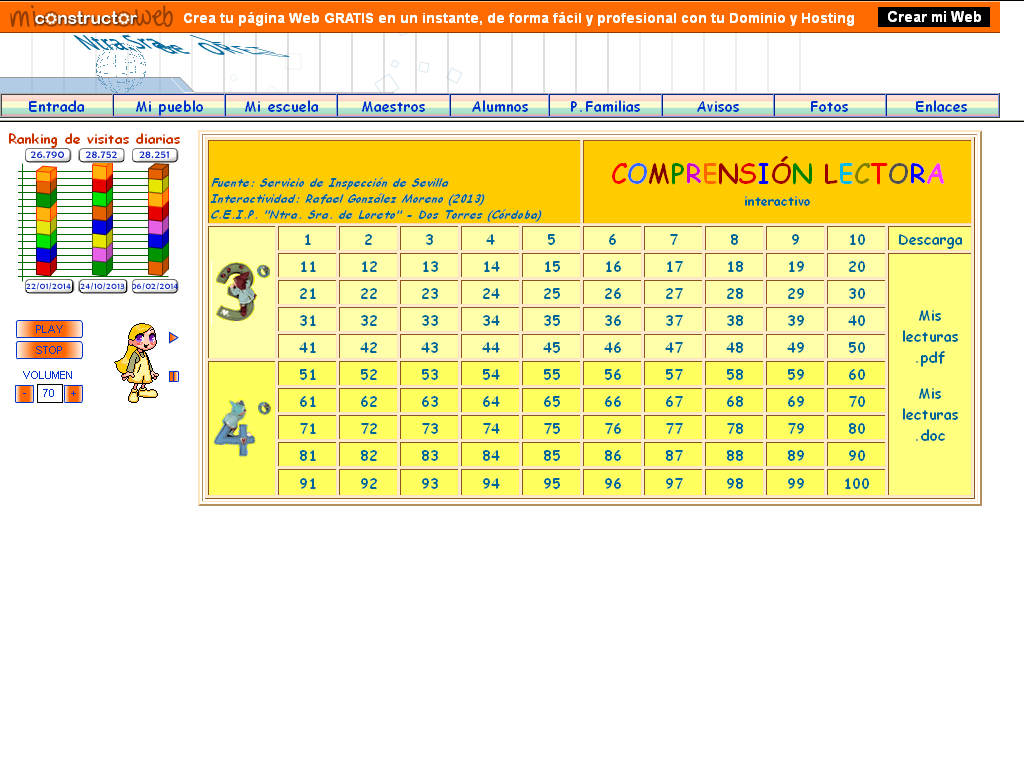Open reading number 91
The image size is (1024, 768).
click(308, 483)
